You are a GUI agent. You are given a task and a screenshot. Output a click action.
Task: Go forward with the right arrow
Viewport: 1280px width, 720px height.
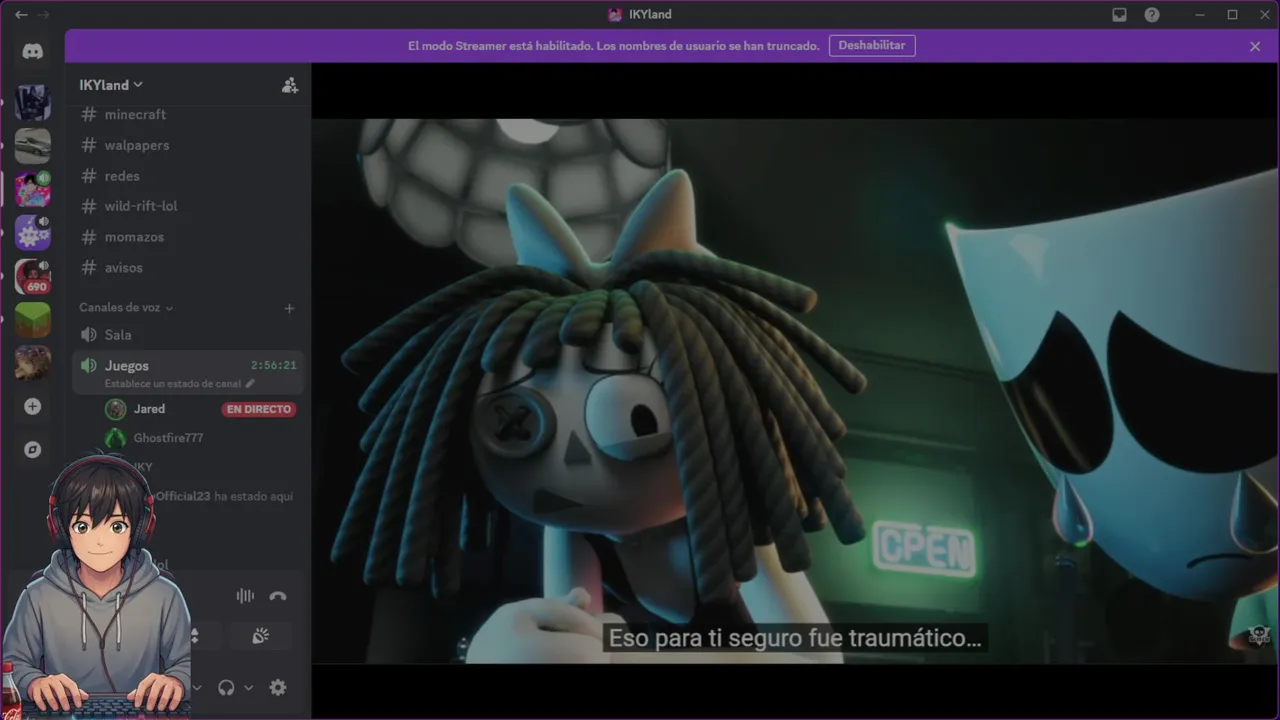[x=43, y=15]
